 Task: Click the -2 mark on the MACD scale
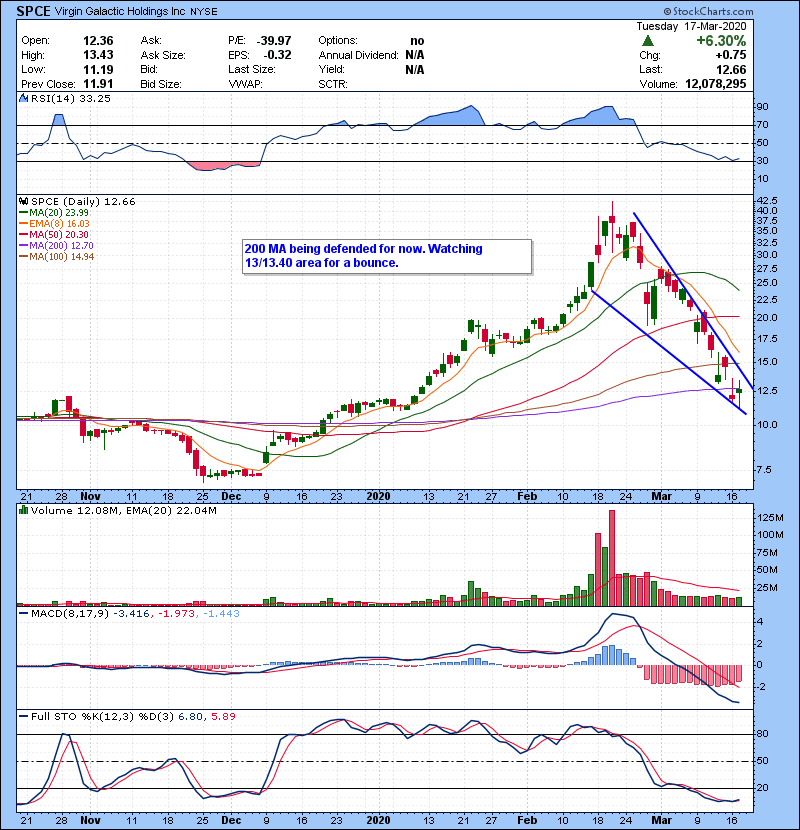pos(760,687)
